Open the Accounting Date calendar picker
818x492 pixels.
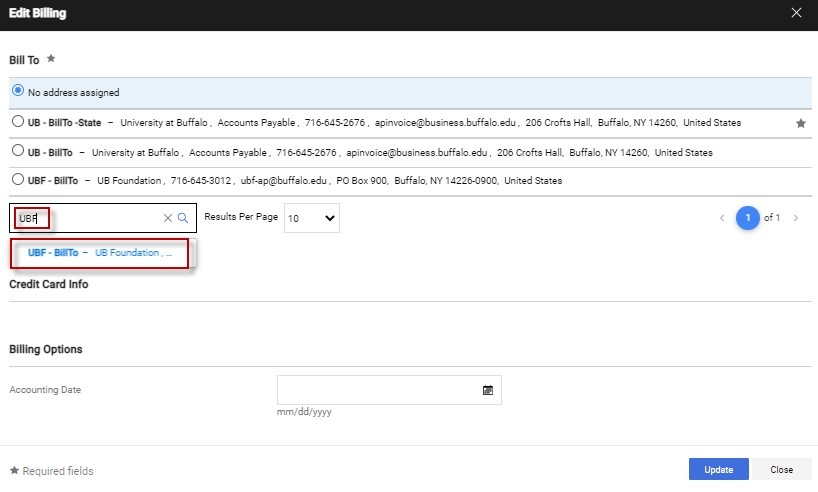488,390
